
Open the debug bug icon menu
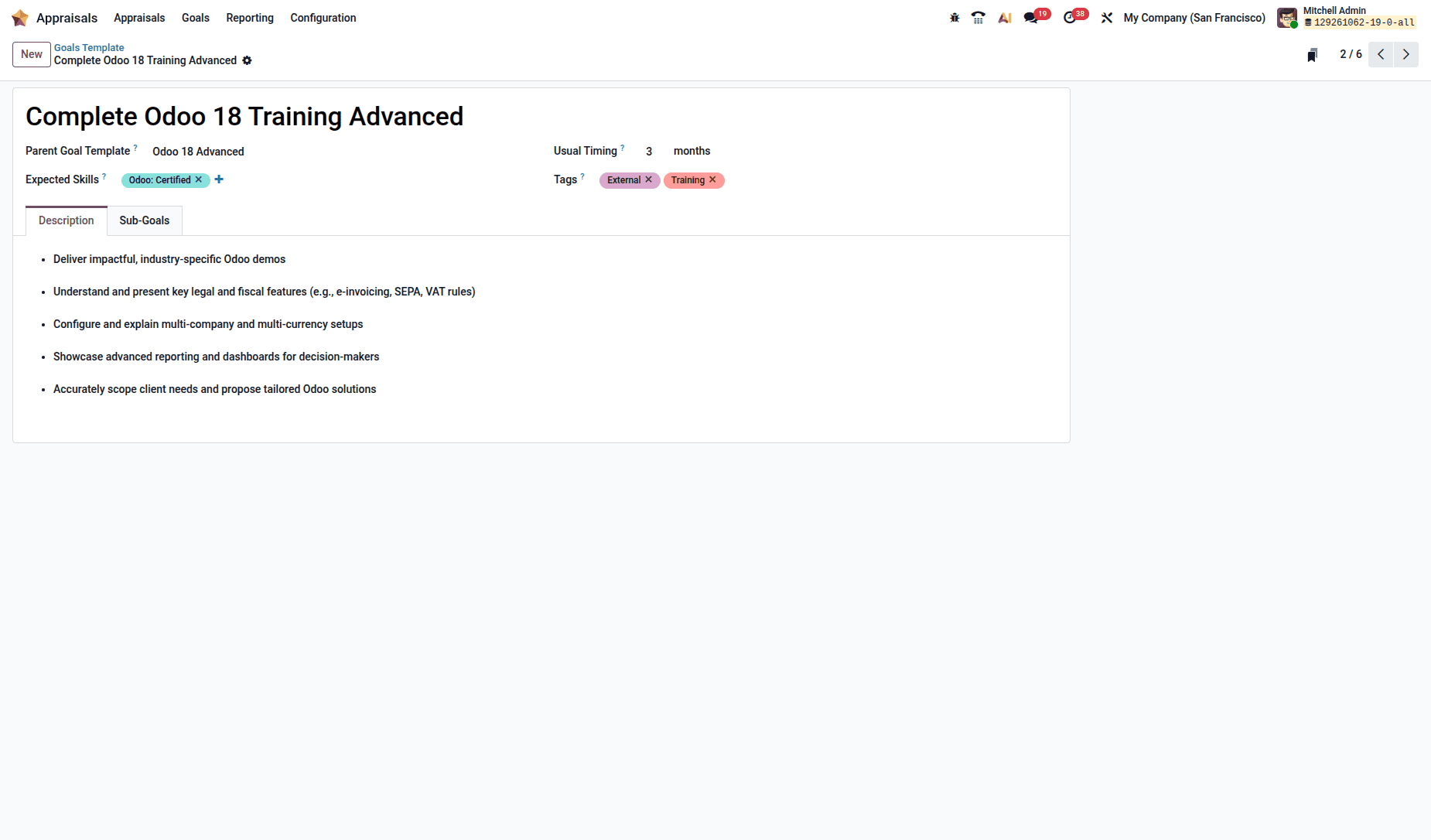tap(955, 18)
